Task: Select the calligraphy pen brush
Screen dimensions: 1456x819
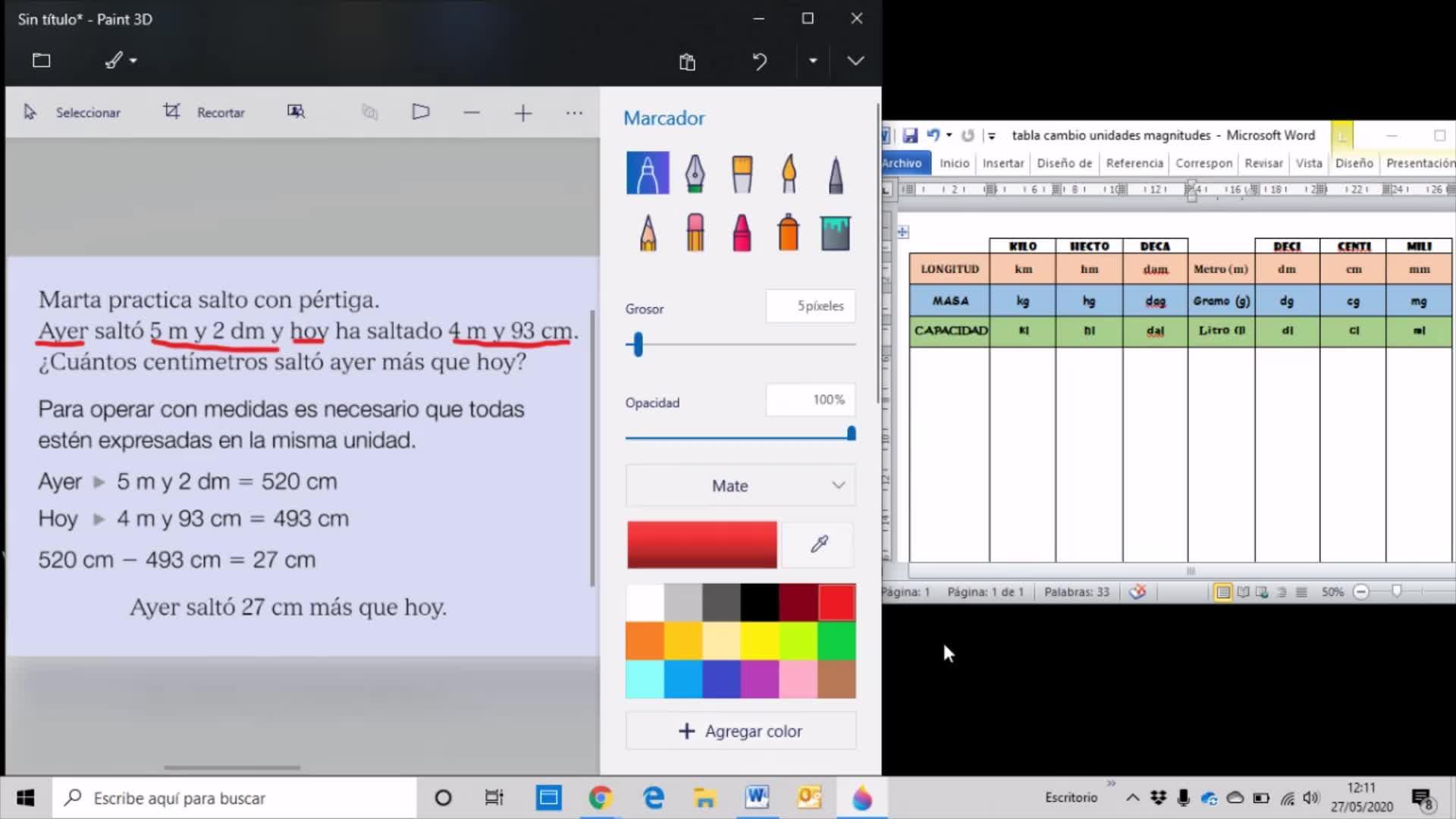Action: tap(695, 173)
